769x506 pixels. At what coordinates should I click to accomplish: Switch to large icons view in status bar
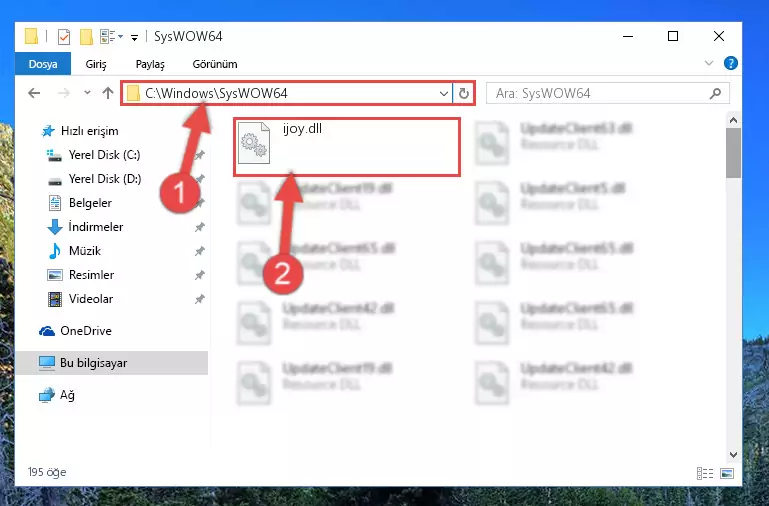click(727, 473)
